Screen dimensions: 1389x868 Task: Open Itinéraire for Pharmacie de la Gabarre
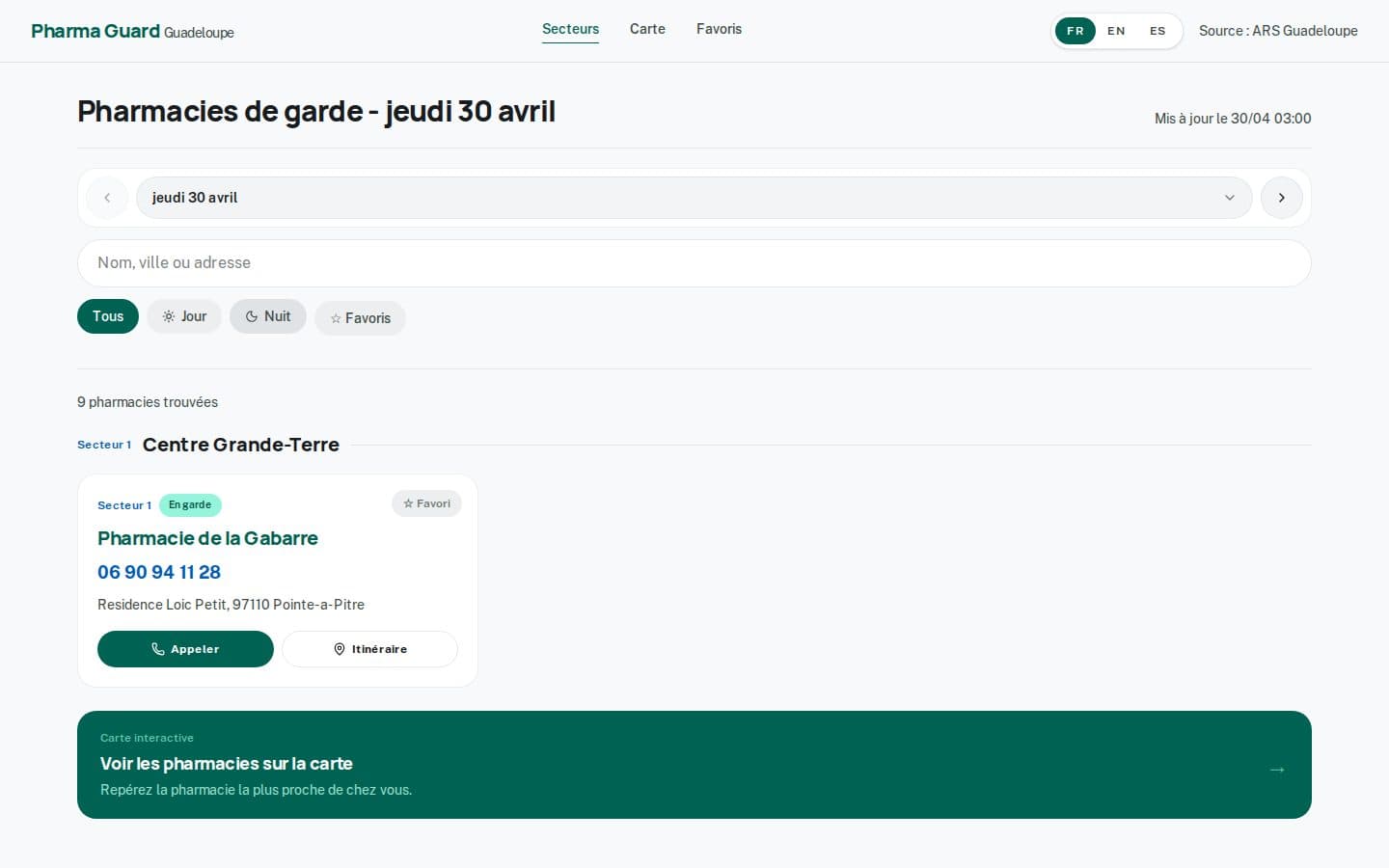[369, 649]
